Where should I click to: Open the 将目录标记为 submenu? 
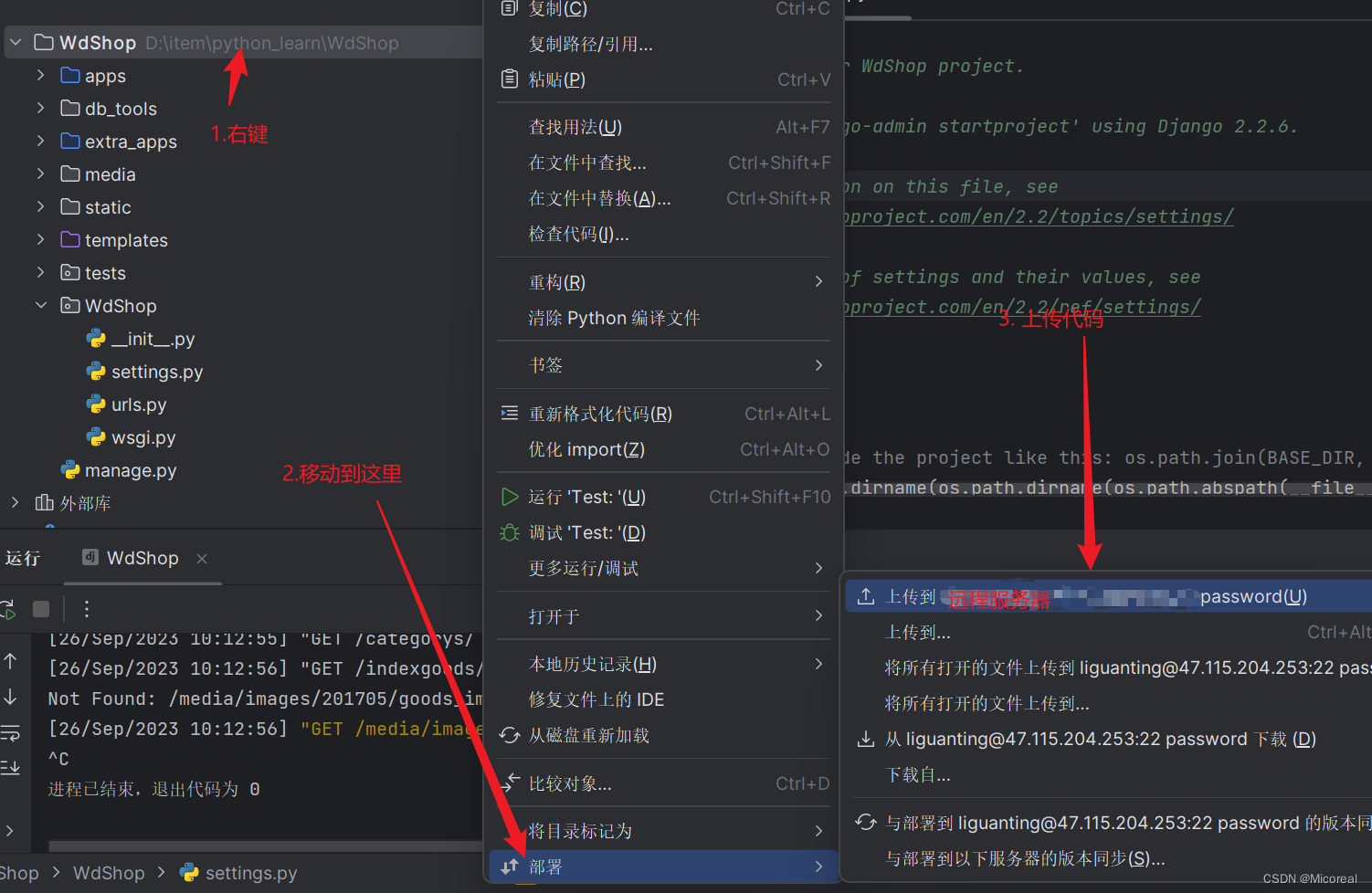[x=663, y=831]
